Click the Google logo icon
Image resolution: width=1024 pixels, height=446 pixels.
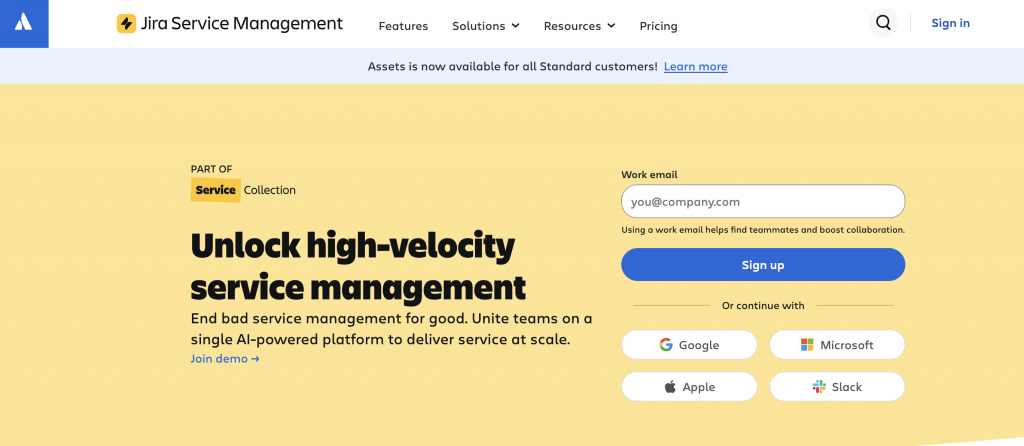tap(665, 345)
